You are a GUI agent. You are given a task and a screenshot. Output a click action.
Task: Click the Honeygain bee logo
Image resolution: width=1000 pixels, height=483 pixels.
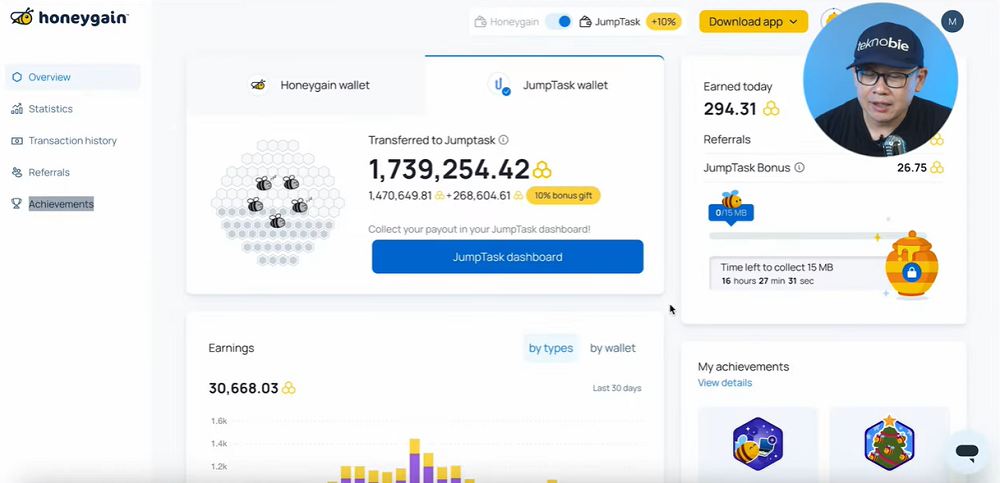tap(22, 17)
